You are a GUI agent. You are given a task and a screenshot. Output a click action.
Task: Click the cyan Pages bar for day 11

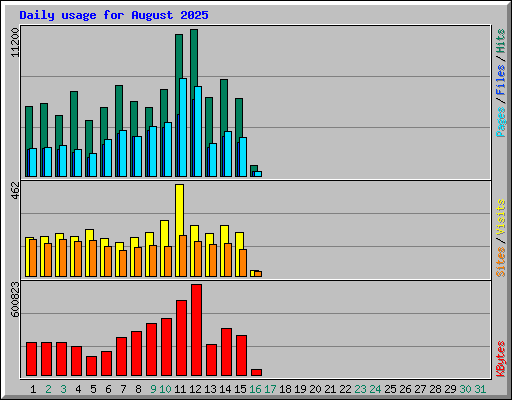[x=183, y=127]
